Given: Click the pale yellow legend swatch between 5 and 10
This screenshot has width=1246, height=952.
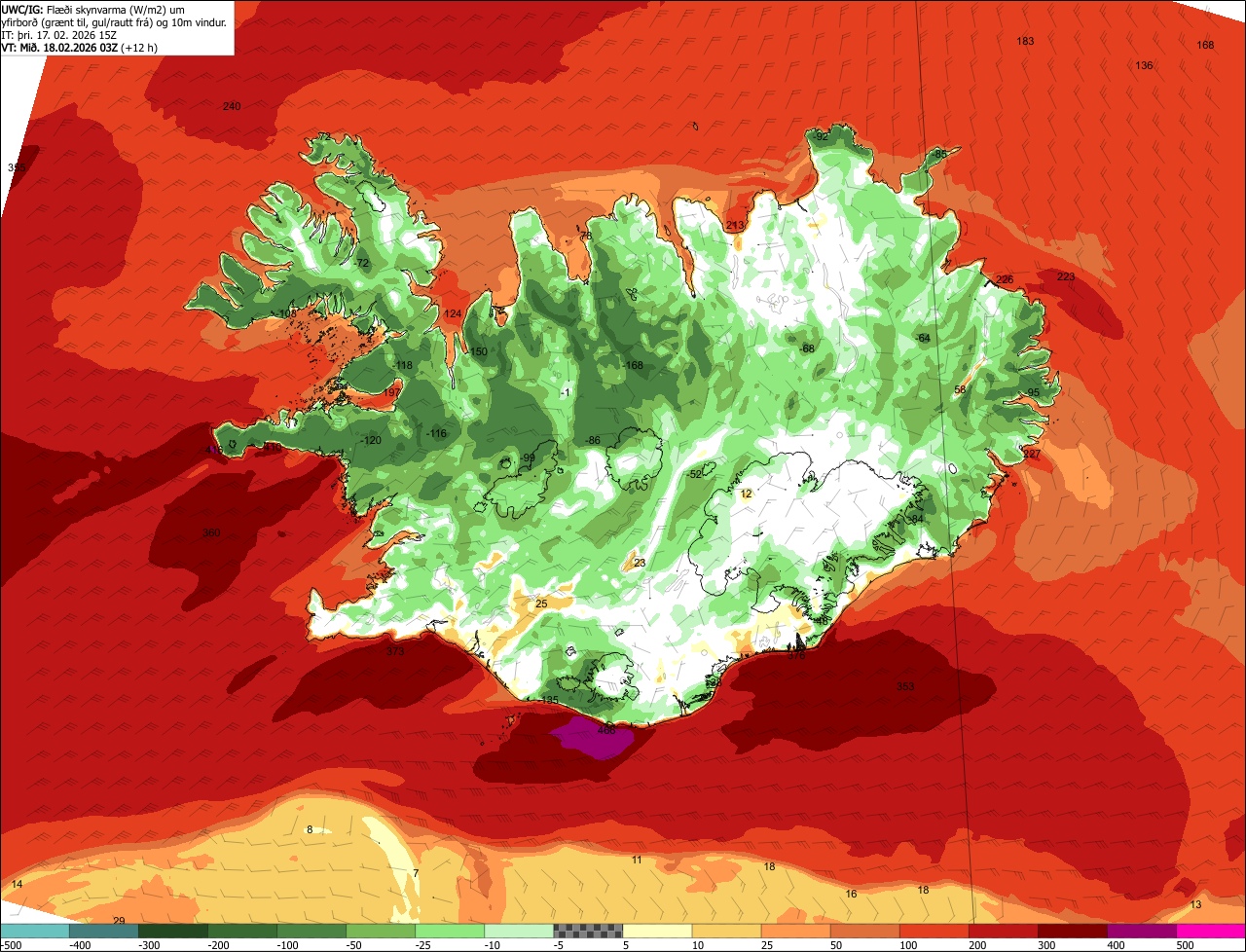Looking at the screenshot, I should 656,931.
